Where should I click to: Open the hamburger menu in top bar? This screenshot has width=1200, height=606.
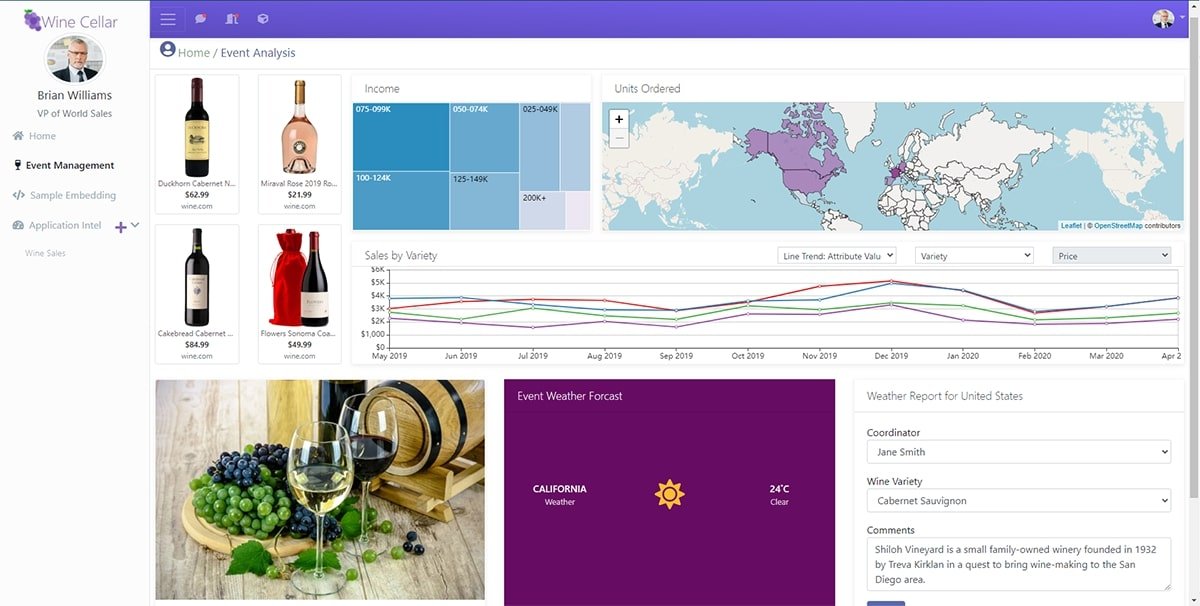point(168,19)
